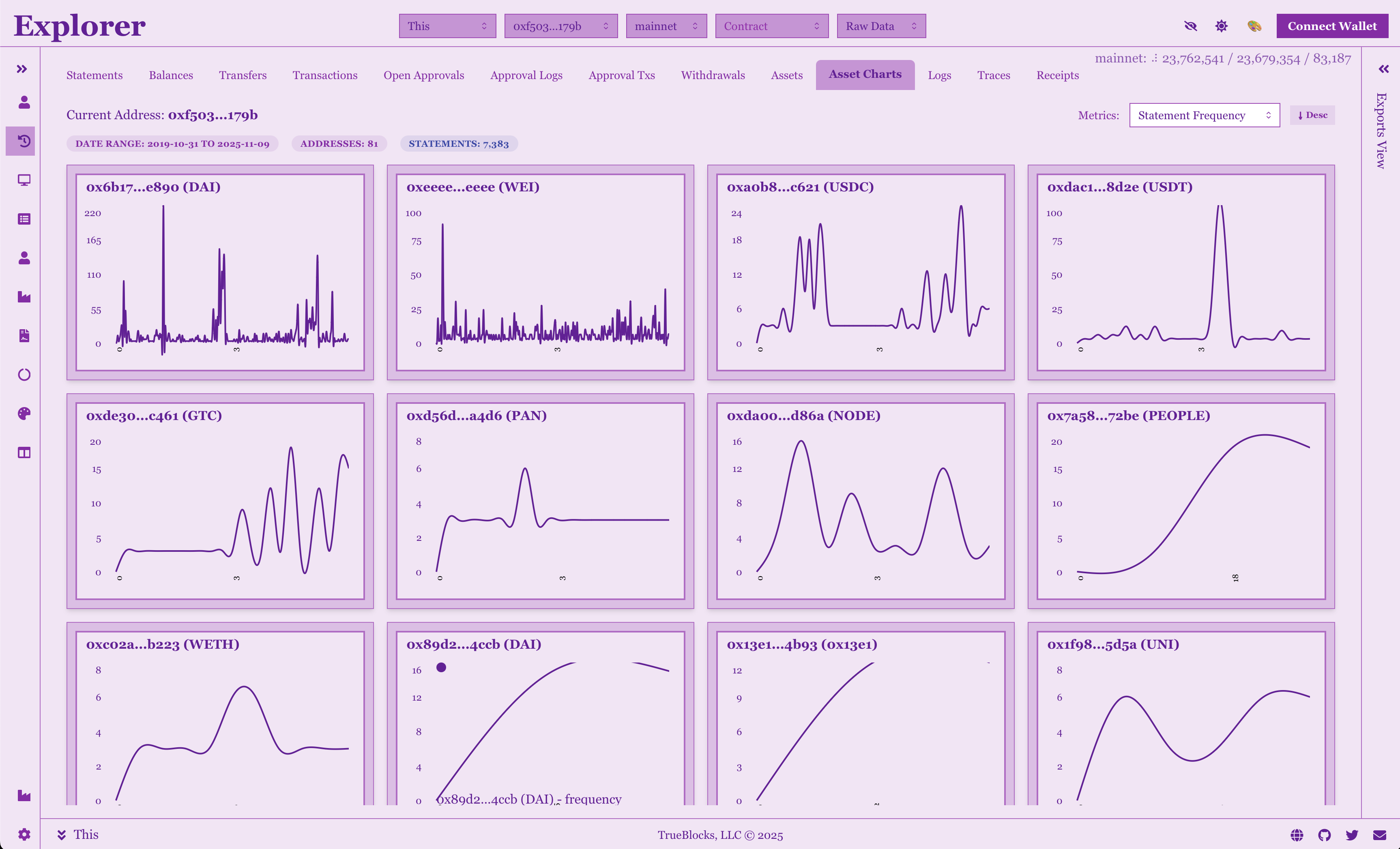Open the 'This' dropdown in header

pyautogui.click(x=447, y=26)
